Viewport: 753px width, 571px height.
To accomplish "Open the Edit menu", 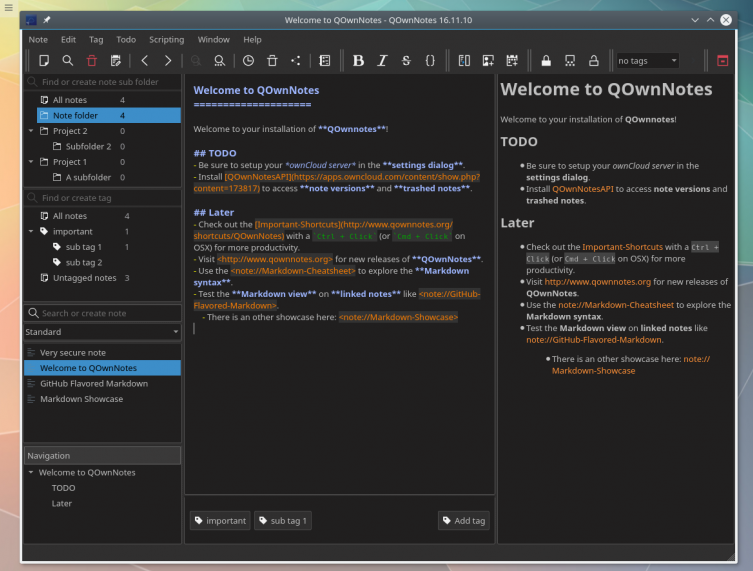I will pos(68,39).
